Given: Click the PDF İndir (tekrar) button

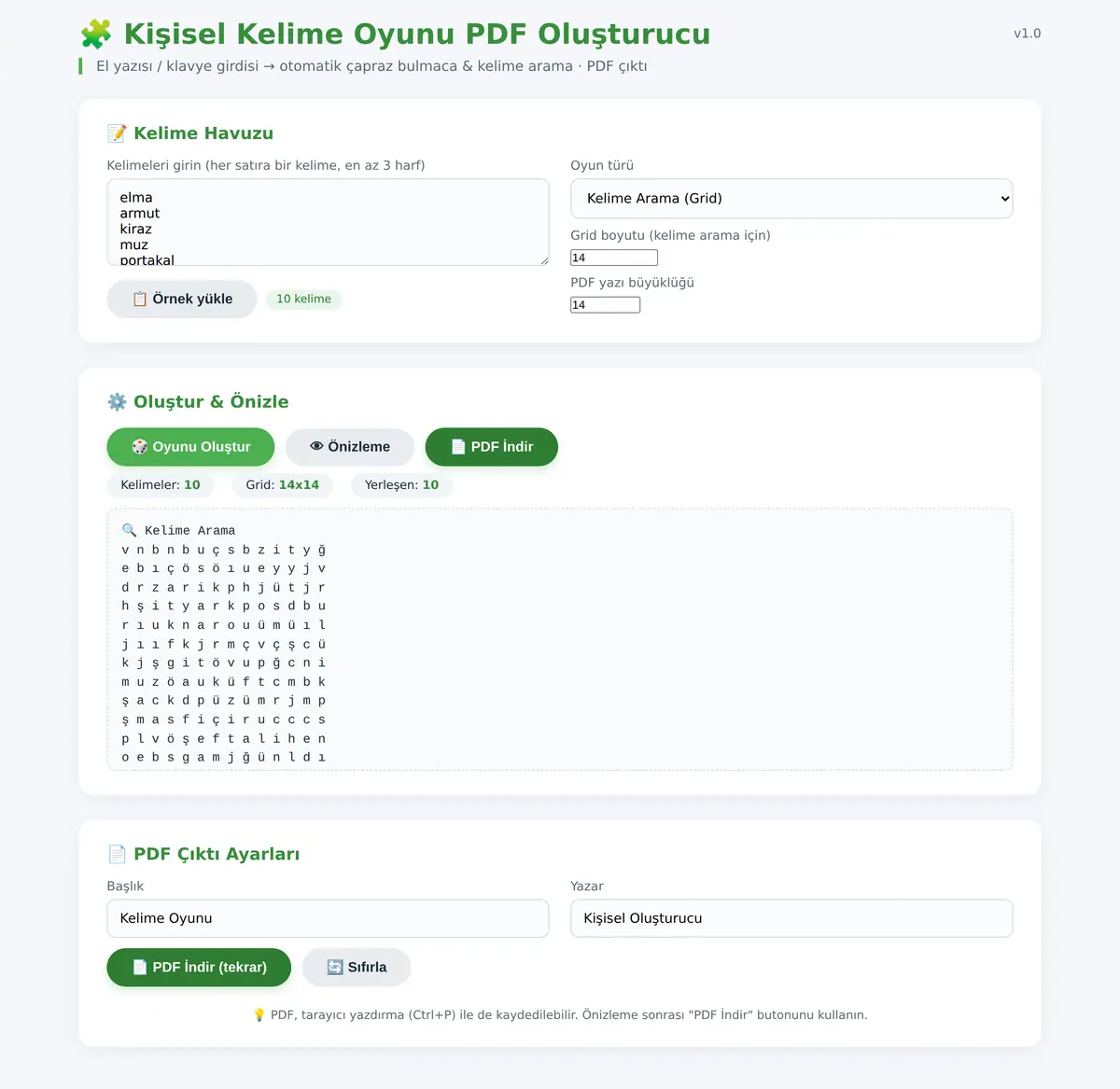Looking at the screenshot, I should pos(199,968).
